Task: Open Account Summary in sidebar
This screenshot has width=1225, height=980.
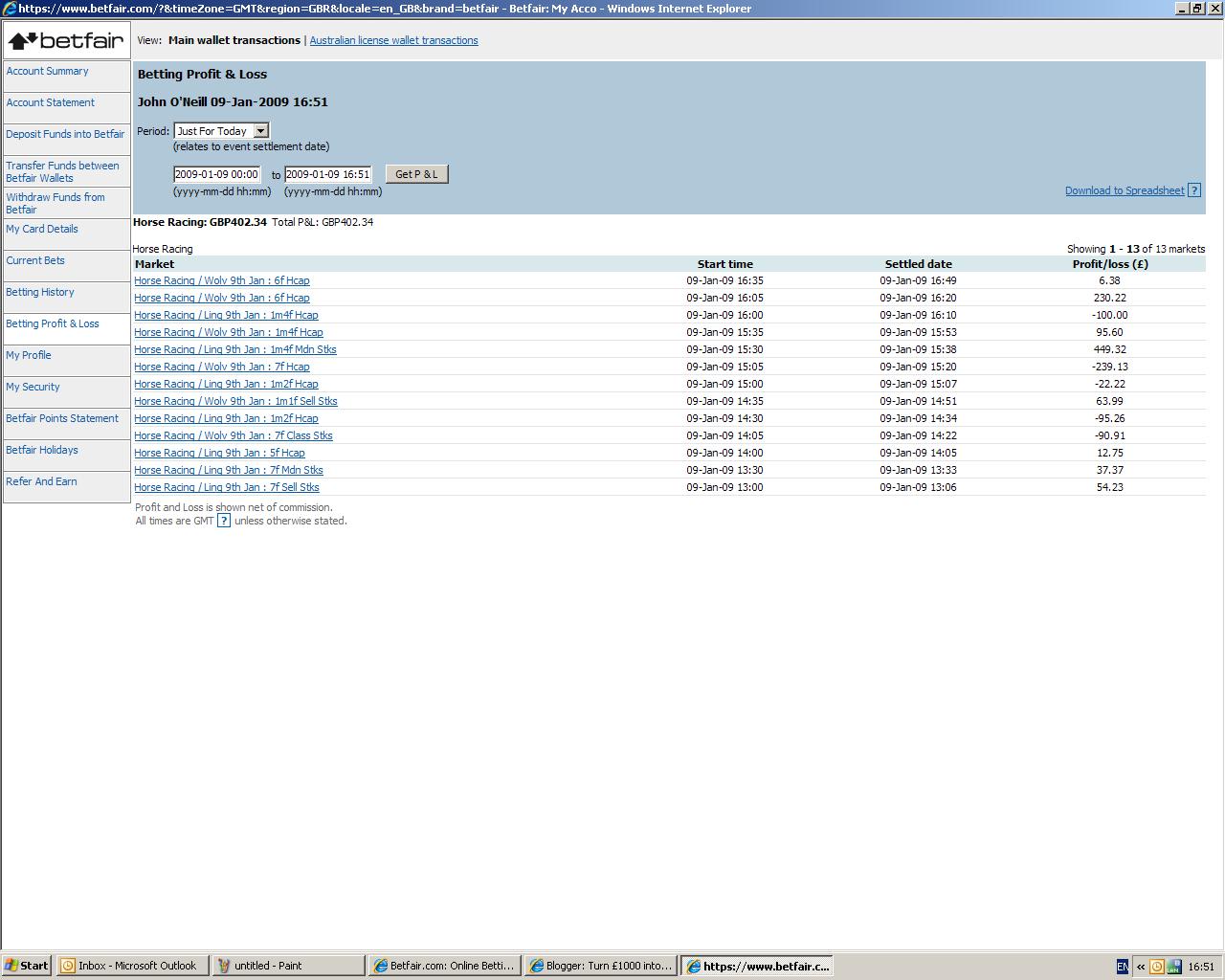Action: pyautogui.click(x=47, y=71)
